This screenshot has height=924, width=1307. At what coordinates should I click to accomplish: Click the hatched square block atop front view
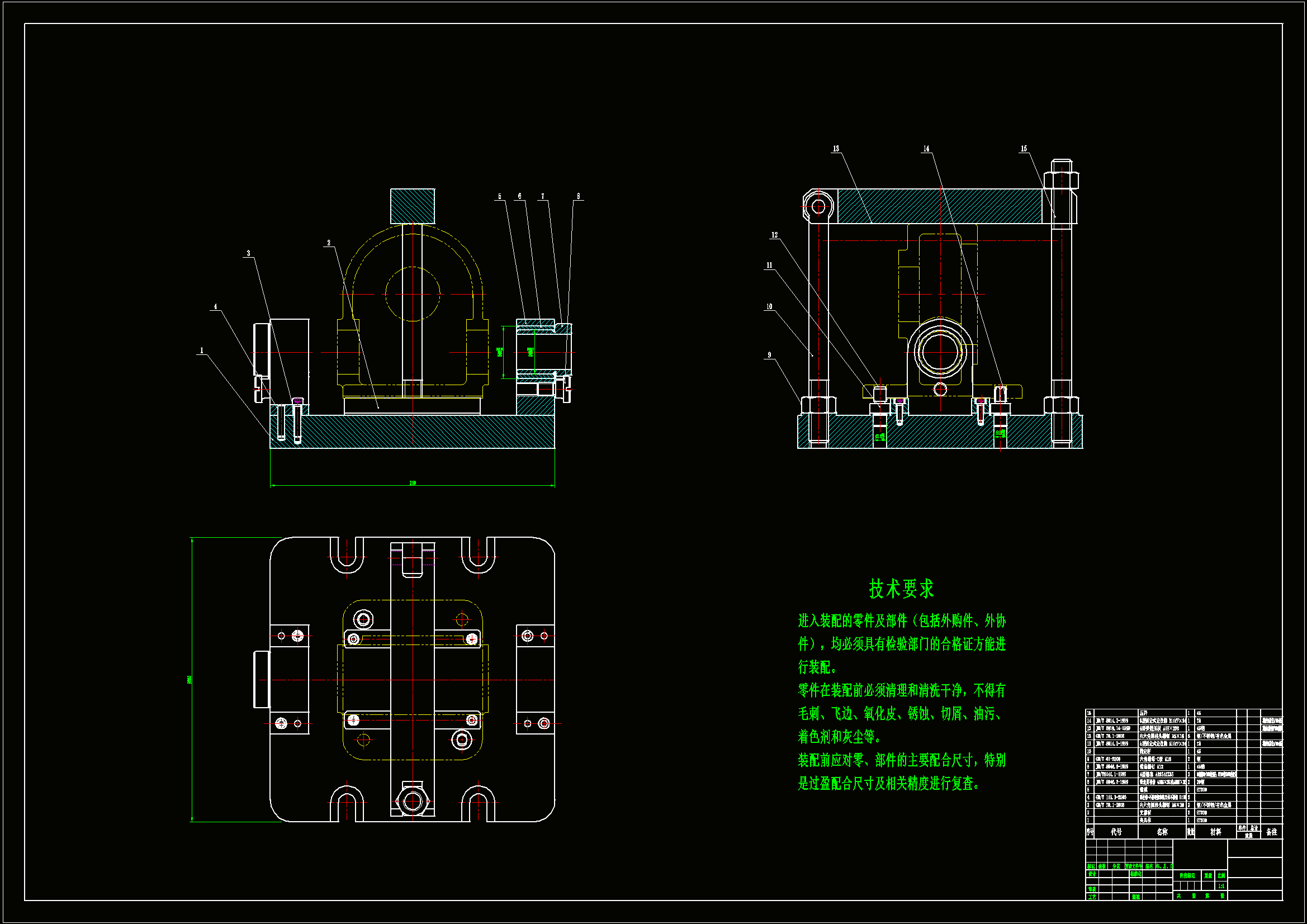(412, 206)
